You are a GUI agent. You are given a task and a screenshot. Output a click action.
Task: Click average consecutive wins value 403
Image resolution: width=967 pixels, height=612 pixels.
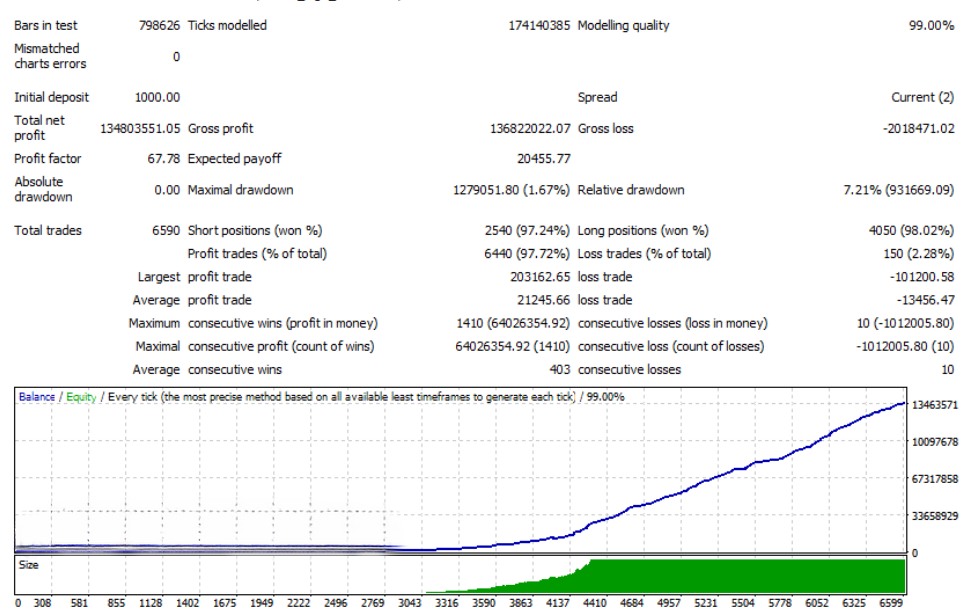(560, 370)
